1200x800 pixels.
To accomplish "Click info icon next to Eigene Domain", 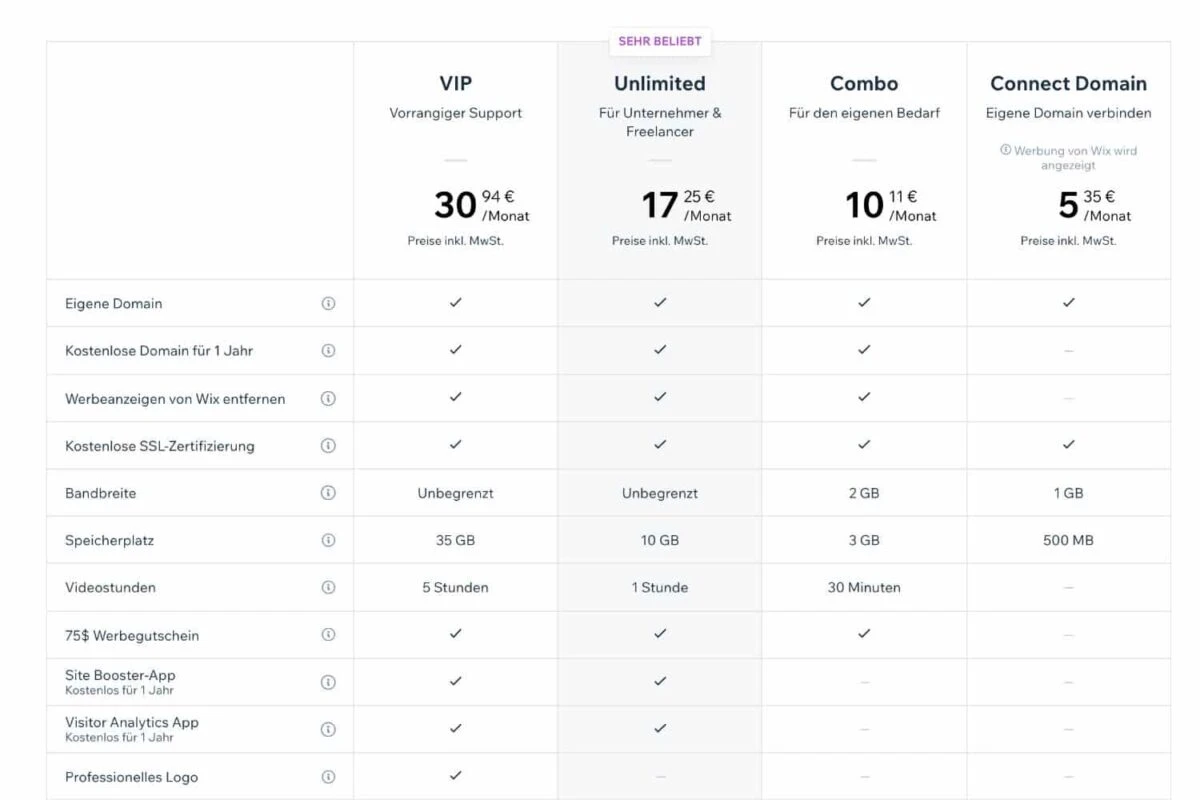I will click(x=328, y=303).
